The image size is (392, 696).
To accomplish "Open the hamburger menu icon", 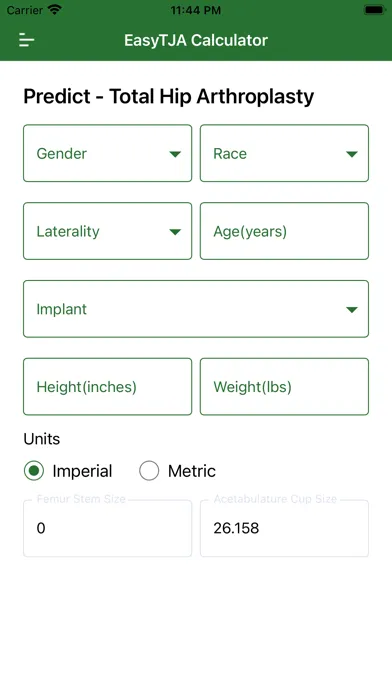I will coord(26,40).
